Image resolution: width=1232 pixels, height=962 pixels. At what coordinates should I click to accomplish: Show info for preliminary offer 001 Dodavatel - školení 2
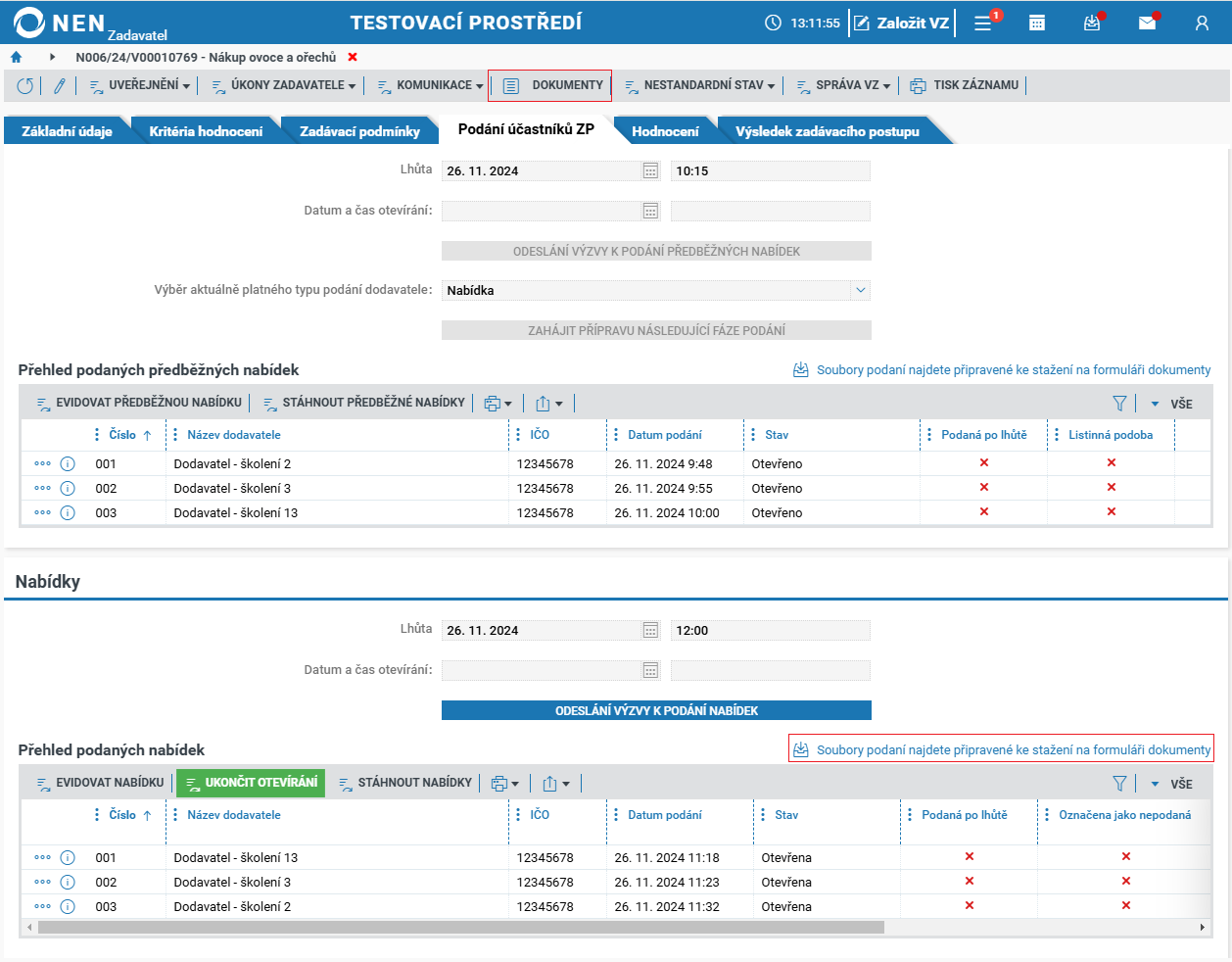click(x=68, y=464)
